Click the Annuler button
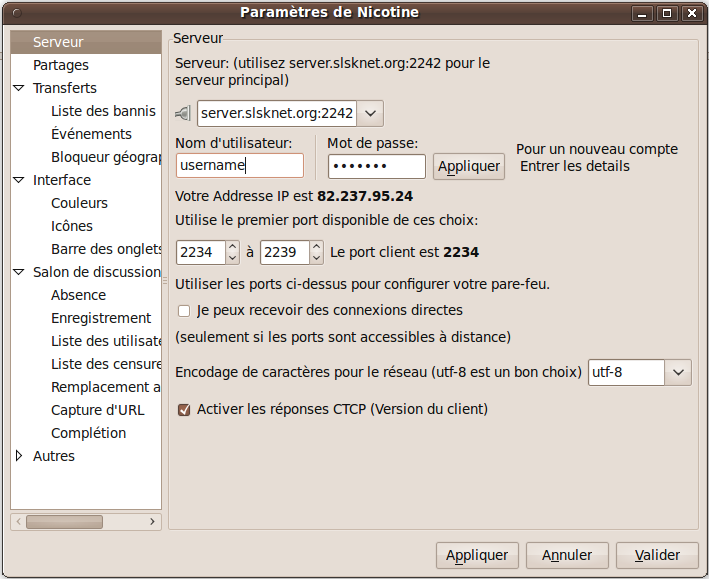The height and width of the screenshot is (579, 709). [x=567, y=555]
